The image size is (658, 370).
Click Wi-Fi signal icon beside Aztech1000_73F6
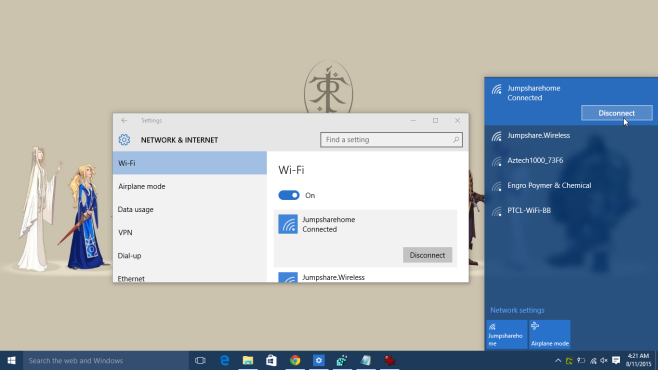(x=497, y=161)
